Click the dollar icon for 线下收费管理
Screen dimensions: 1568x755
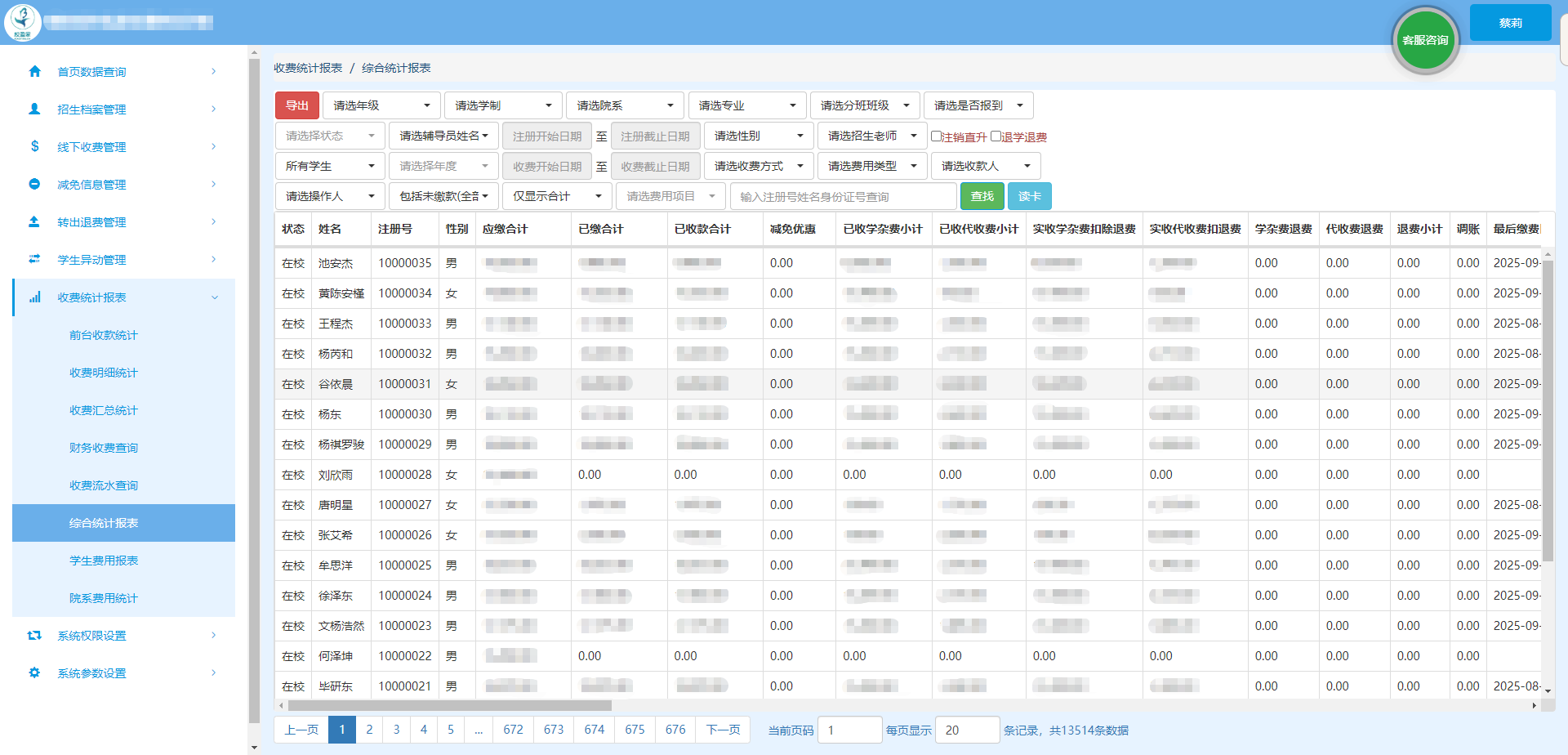(x=34, y=147)
